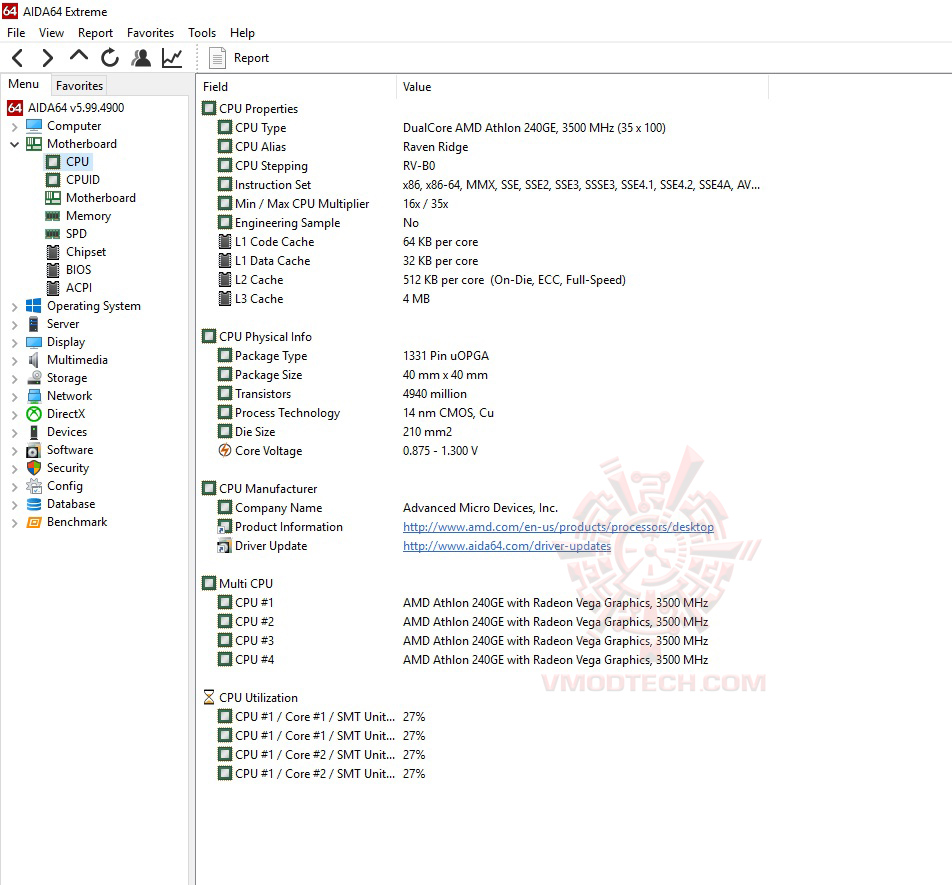Screen dimensions: 952x885
Task: Select the Database icon
Action: click(34, 504)
